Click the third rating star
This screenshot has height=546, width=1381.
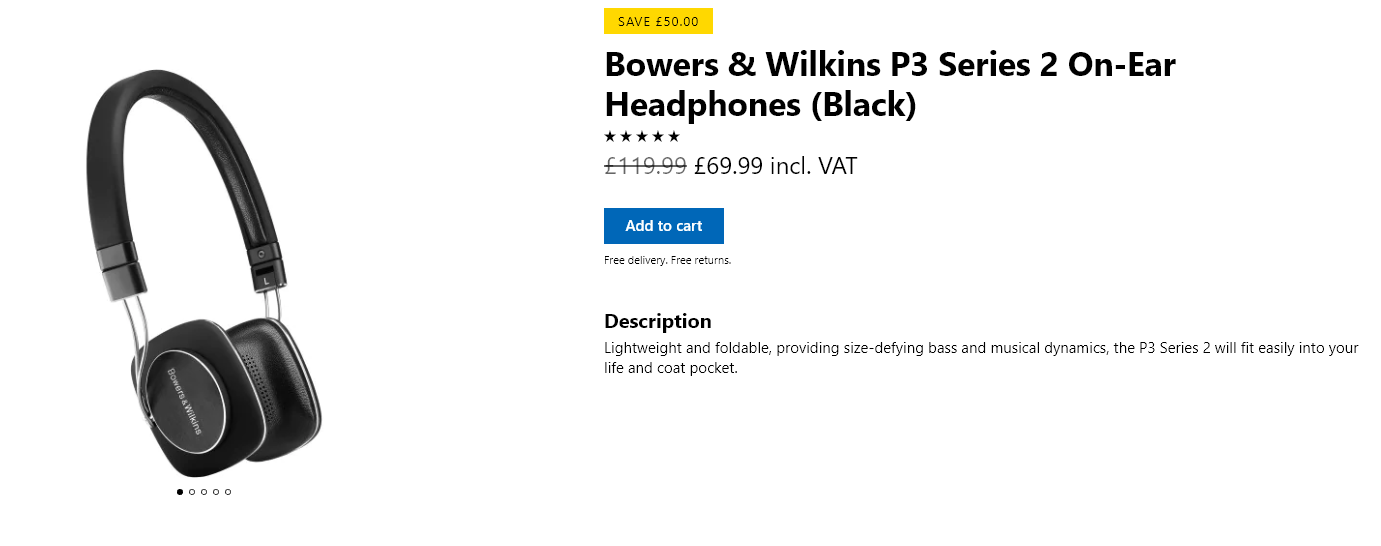tap(642, 137)
